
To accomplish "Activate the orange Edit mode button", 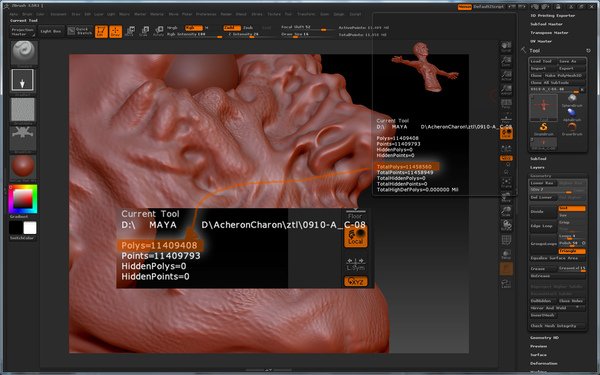I will (101, 31).
